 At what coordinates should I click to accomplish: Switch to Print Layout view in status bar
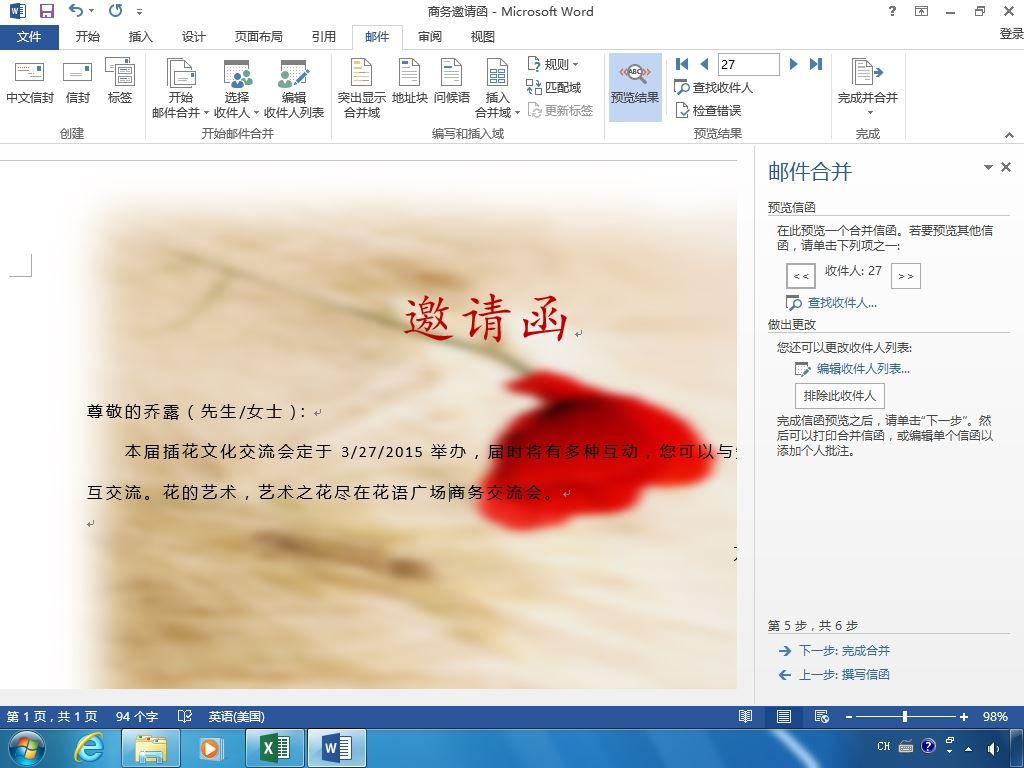pos(784,716)
